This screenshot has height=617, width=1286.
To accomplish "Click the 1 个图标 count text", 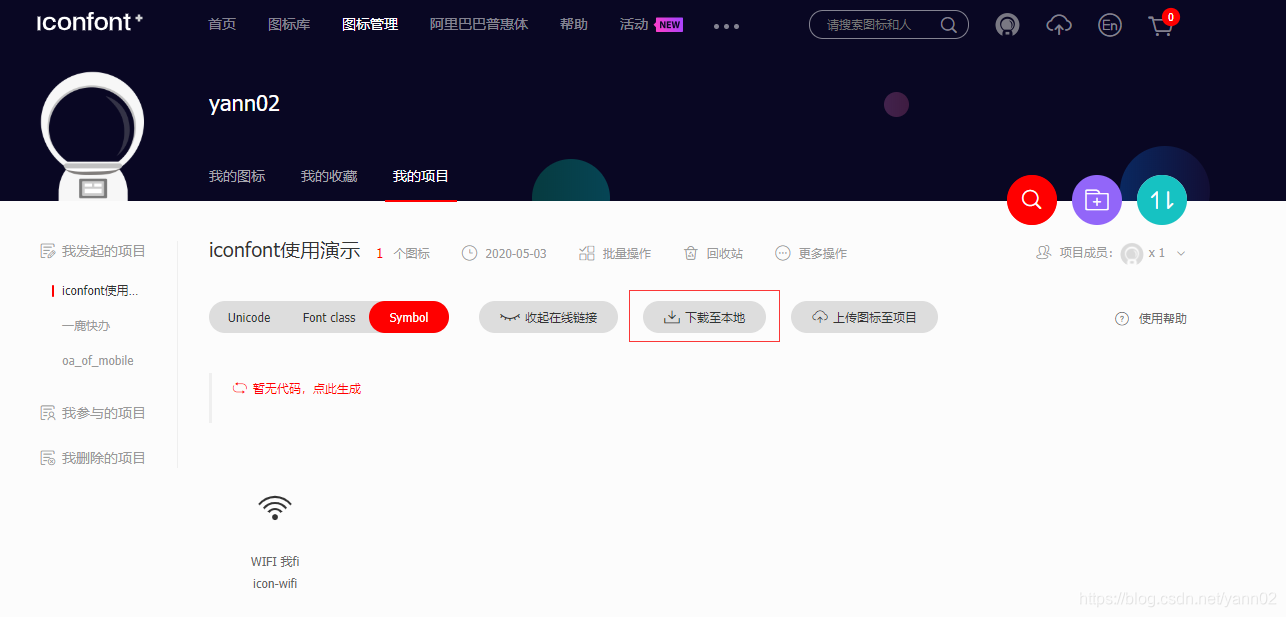I will [x=403, y=253].
